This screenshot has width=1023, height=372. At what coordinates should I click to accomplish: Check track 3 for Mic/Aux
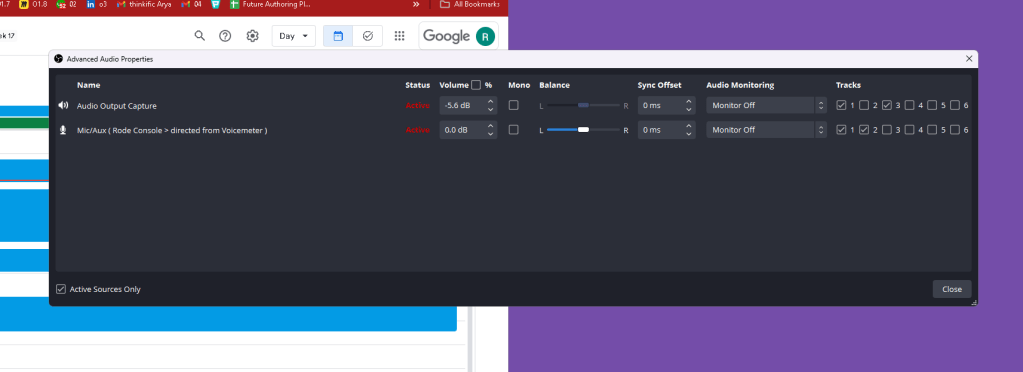[x=887, y=130]
